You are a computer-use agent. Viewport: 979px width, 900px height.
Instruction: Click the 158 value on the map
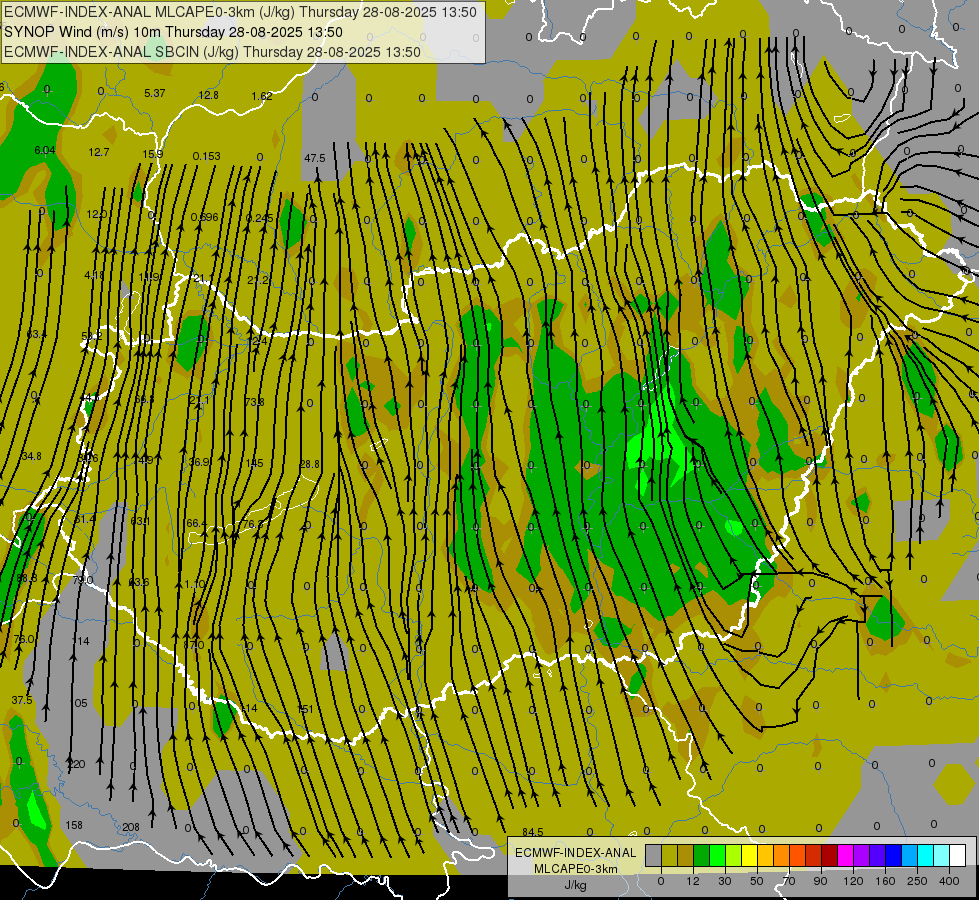click(74, 825)
